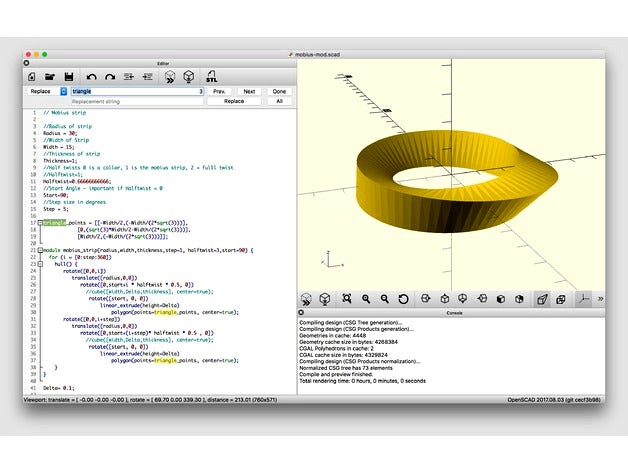Run Preview from the editor toolbar
628x472 pixels.
pyautogui.click(x=170, y=77)
